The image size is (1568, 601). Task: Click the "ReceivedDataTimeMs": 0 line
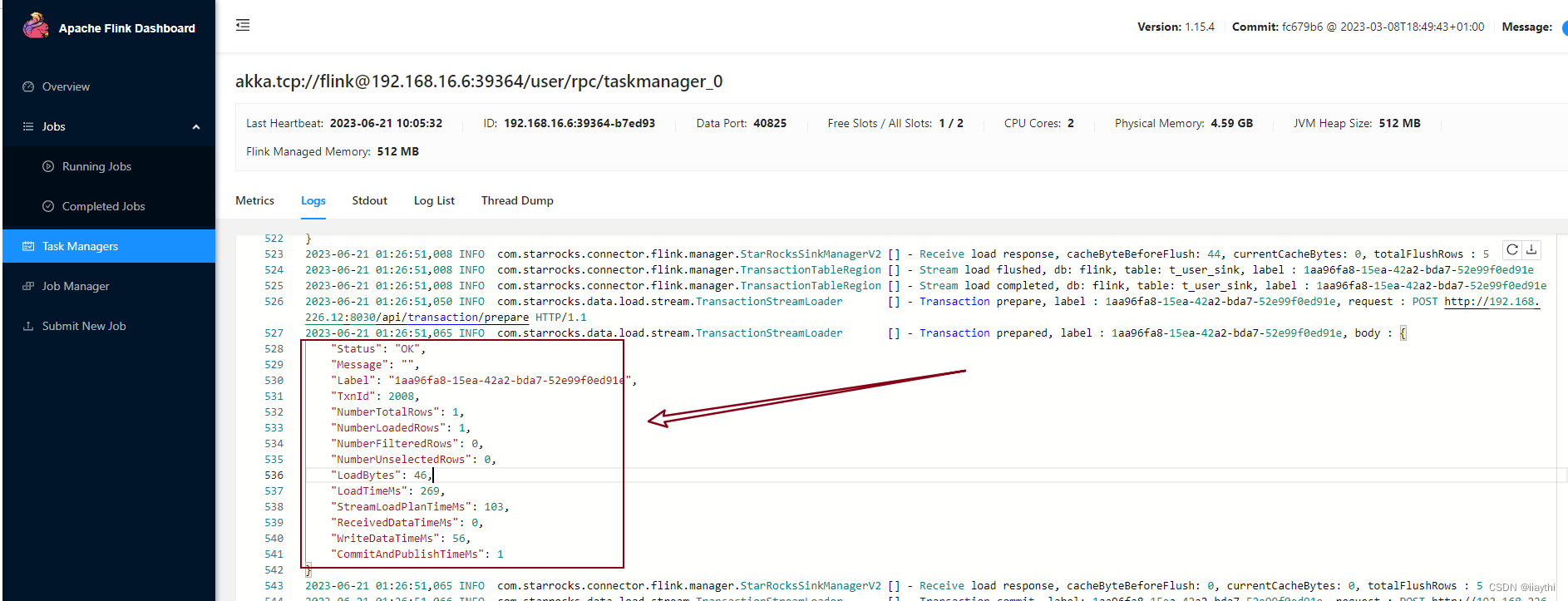(x=407, y=523)
